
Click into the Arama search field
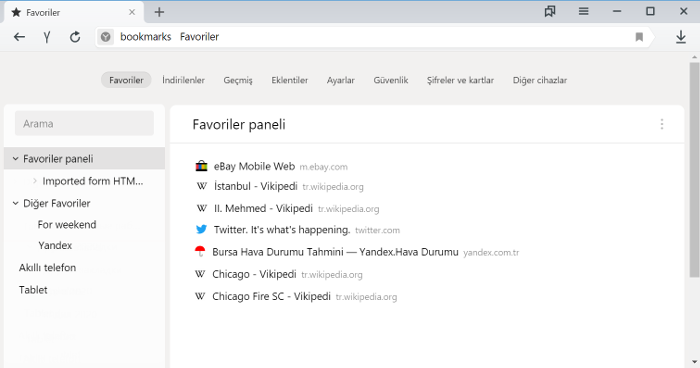coord(84,124)
